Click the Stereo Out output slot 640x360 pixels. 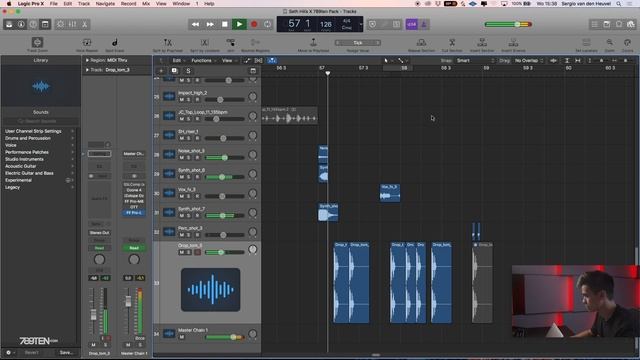[x=99, y=233]
